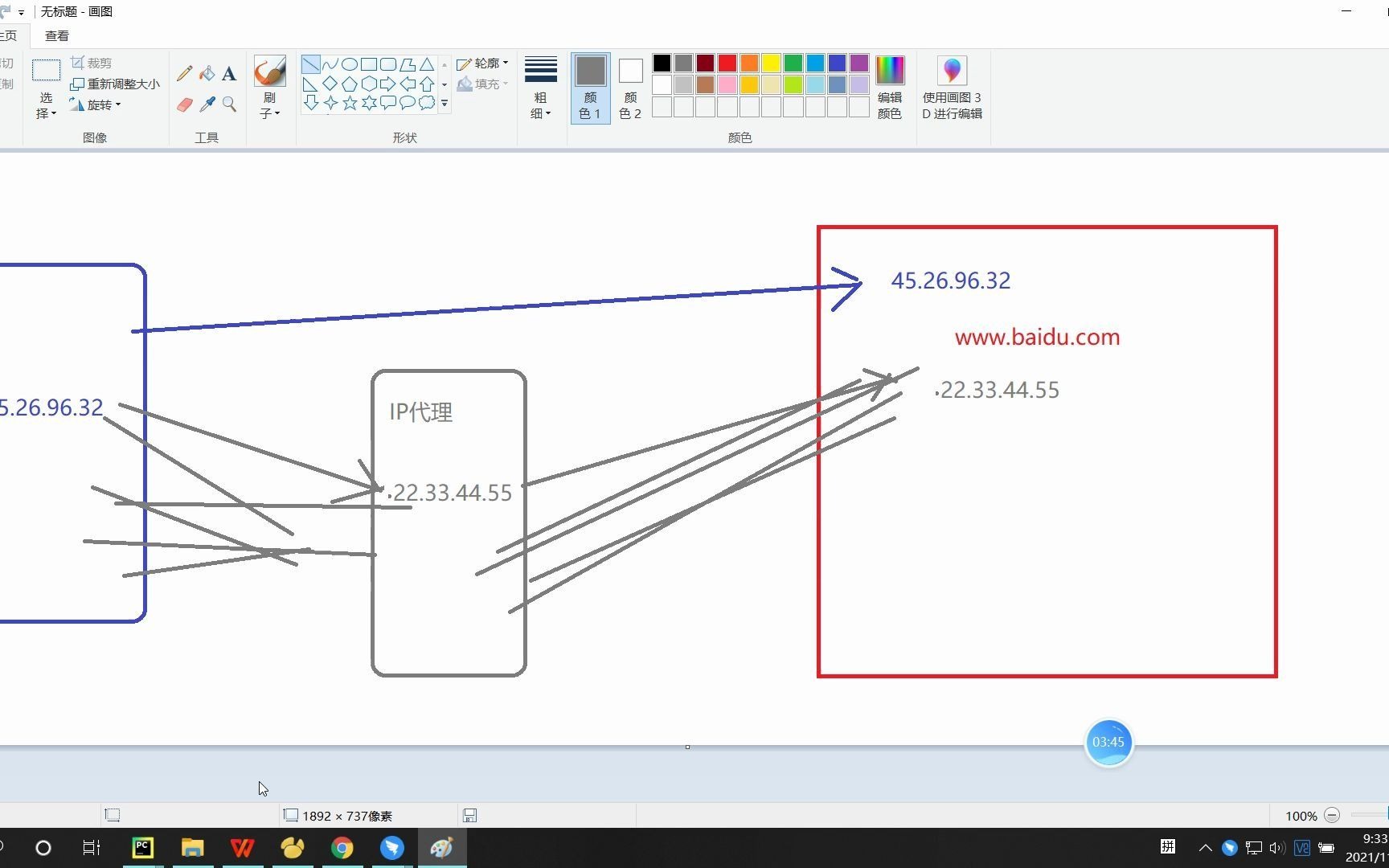Pick the Polygon shape

(x=408, y=64)
